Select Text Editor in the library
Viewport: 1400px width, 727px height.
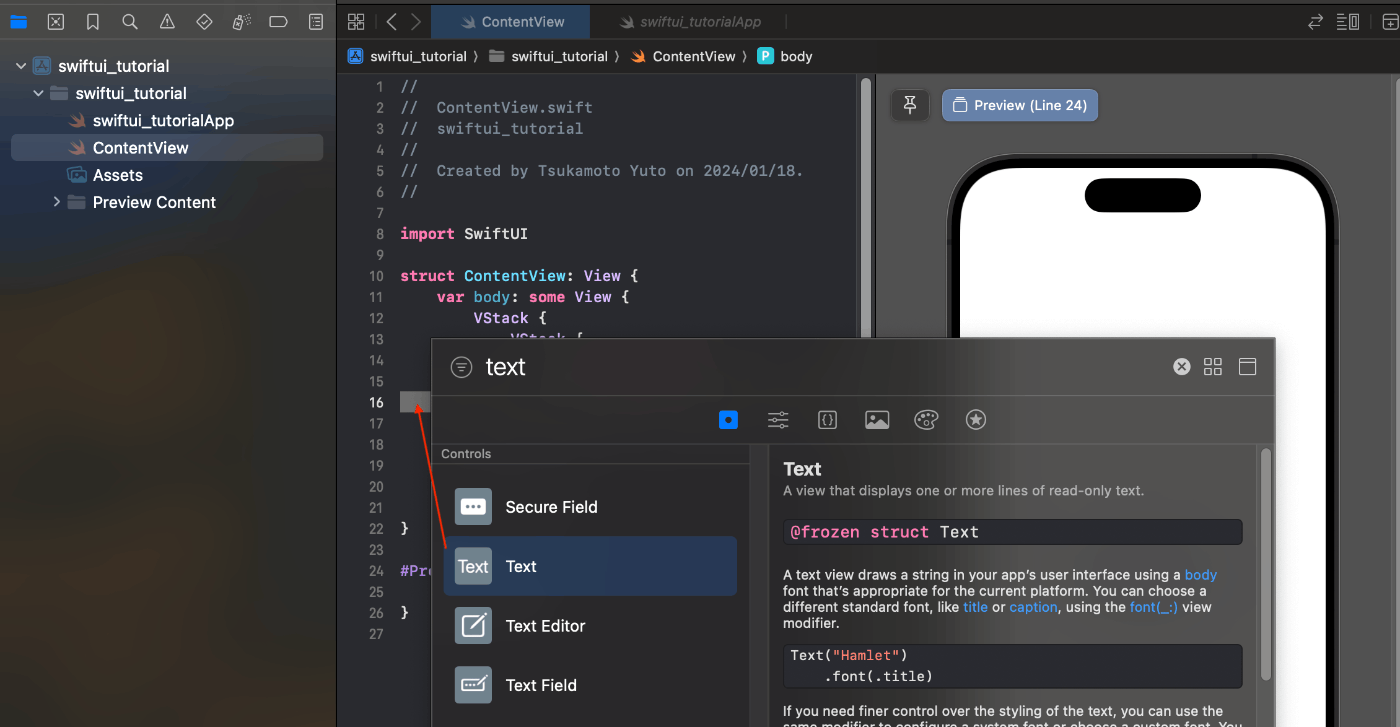[590, 626]
